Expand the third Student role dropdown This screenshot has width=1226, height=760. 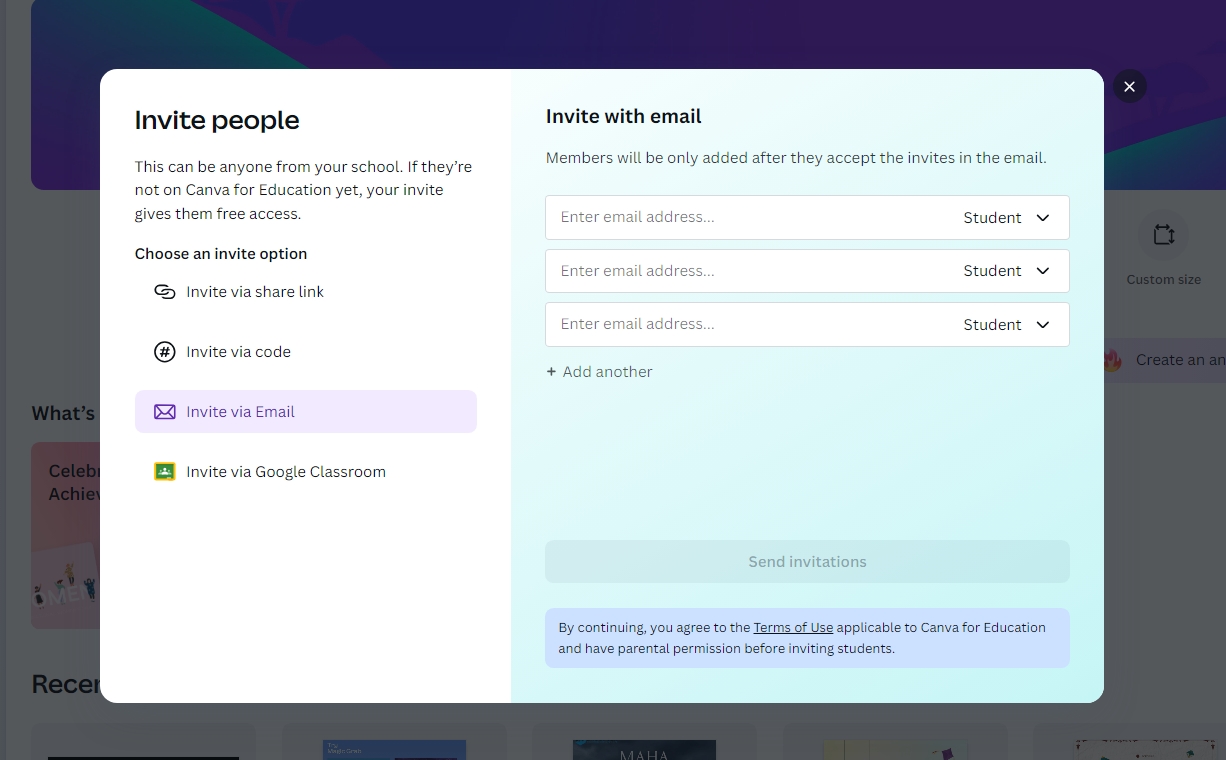click(x=1007, y=325)
